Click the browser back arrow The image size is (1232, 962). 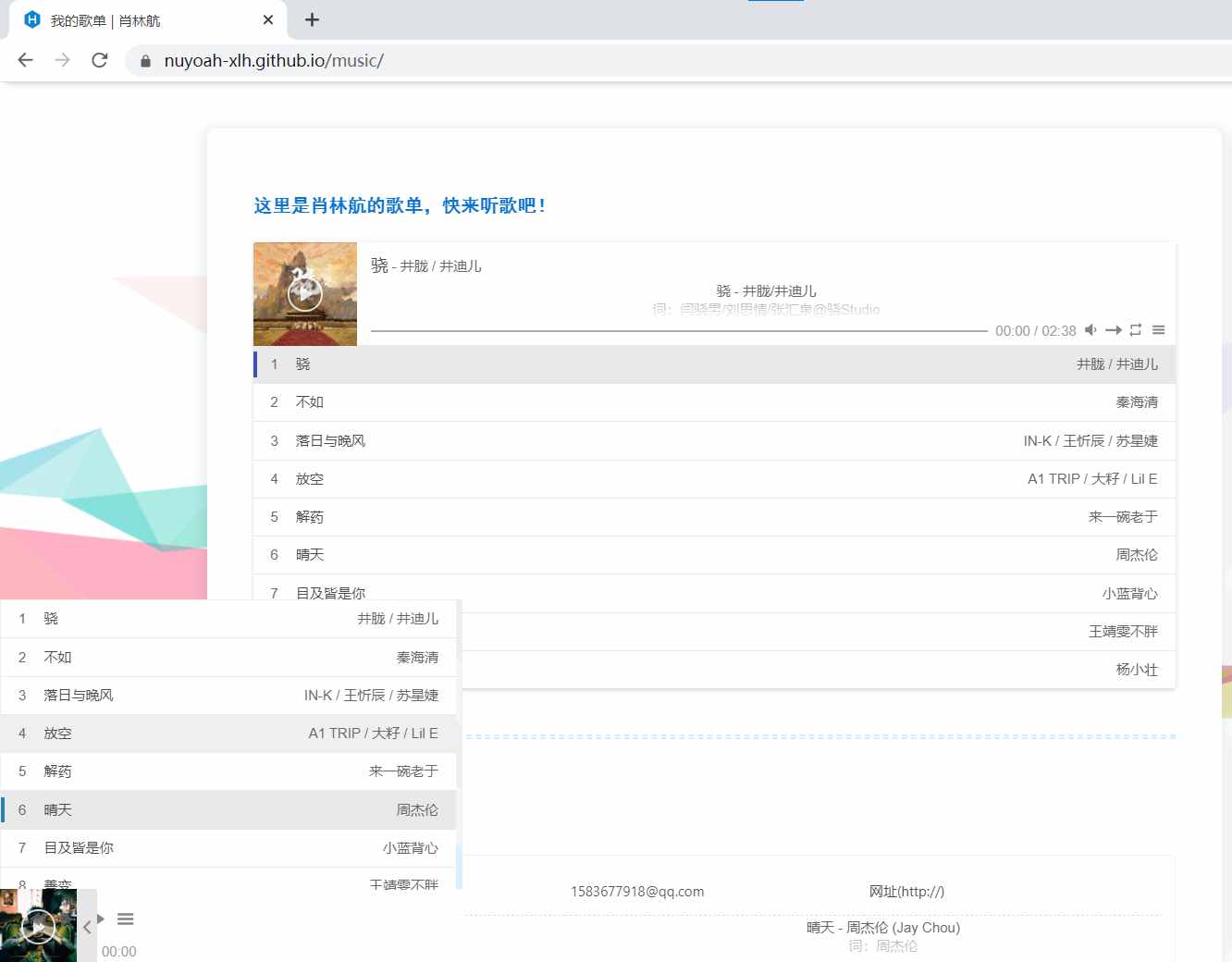pos(25,60)
